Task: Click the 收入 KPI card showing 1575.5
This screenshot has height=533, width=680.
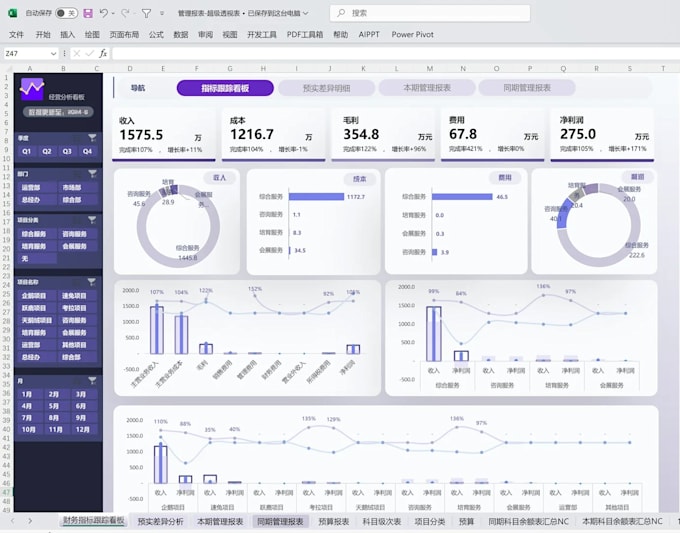Action: click(163, 135)
